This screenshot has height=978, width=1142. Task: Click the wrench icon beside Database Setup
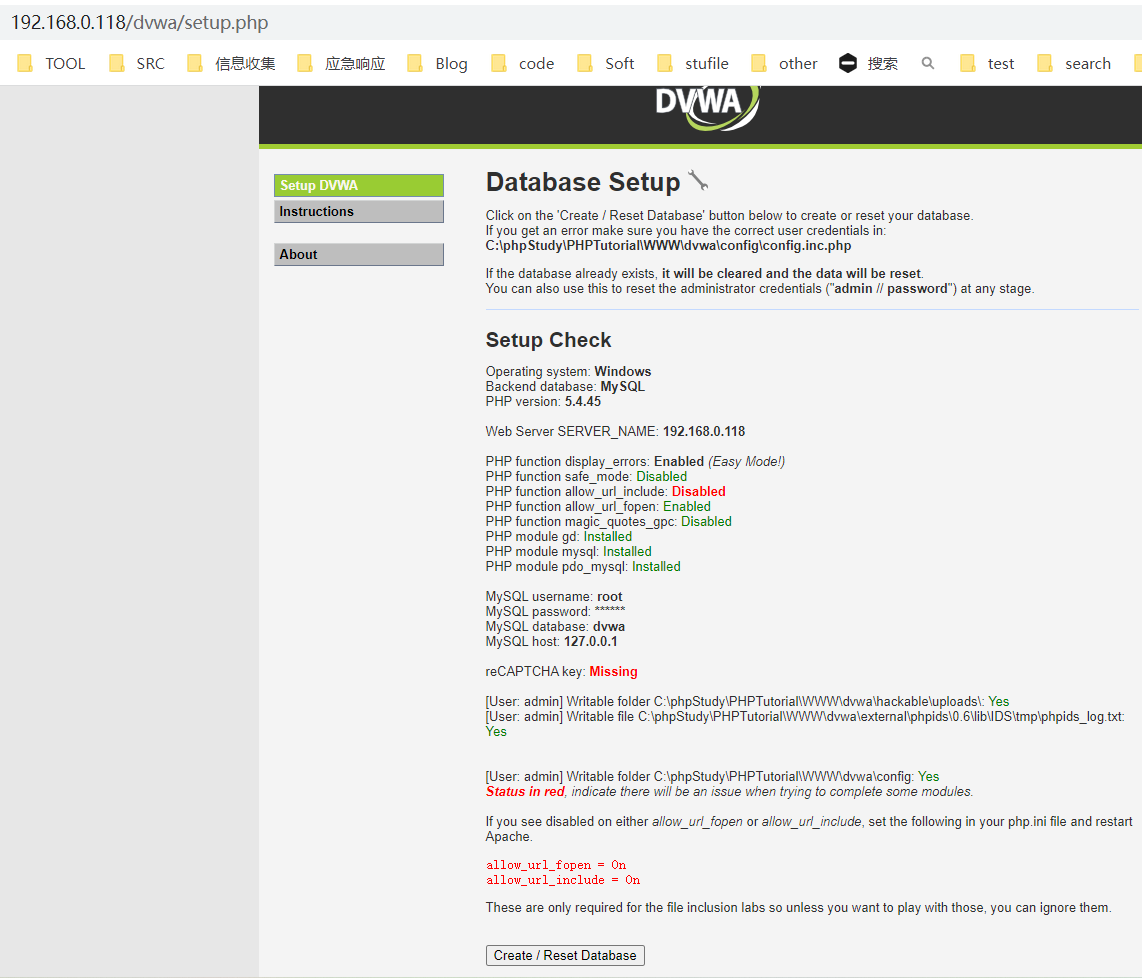(x=698, y=181)
